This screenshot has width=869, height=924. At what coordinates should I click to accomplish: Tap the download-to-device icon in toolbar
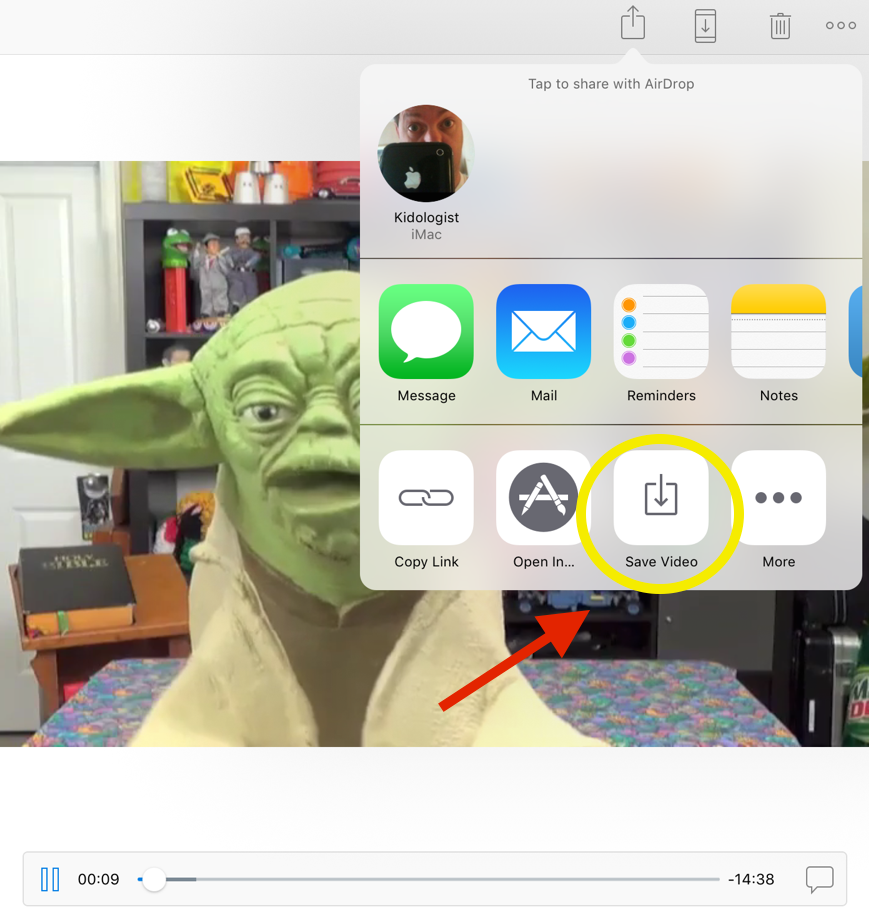[x=705, y=26]
